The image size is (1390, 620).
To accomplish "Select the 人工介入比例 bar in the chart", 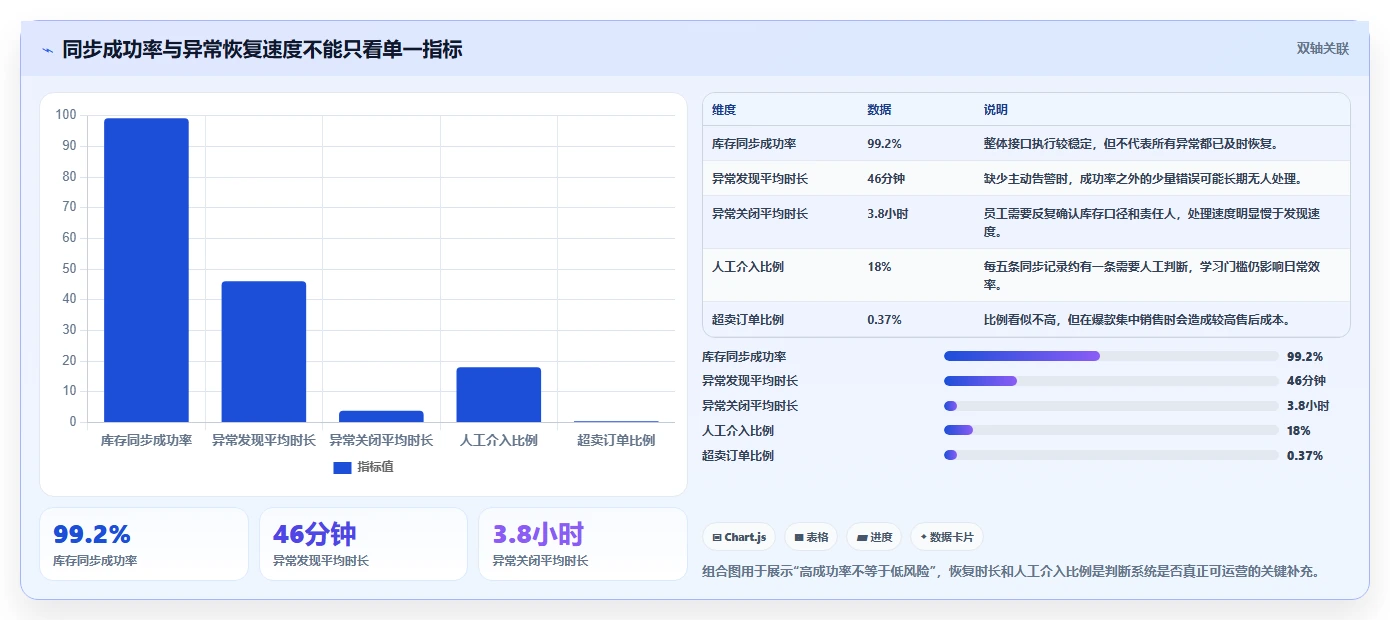I will tap(499, 395).
